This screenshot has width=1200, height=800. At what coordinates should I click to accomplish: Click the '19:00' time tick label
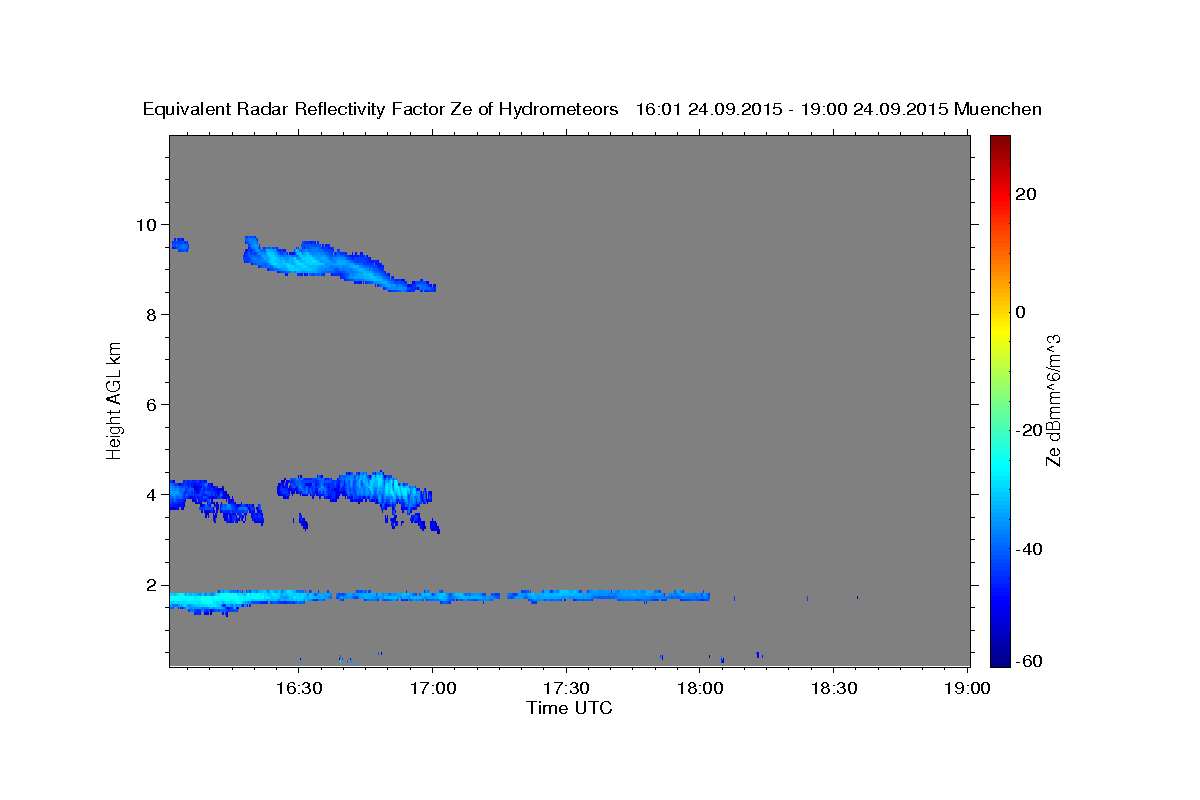pyautogui.click(x=968, y=688)
